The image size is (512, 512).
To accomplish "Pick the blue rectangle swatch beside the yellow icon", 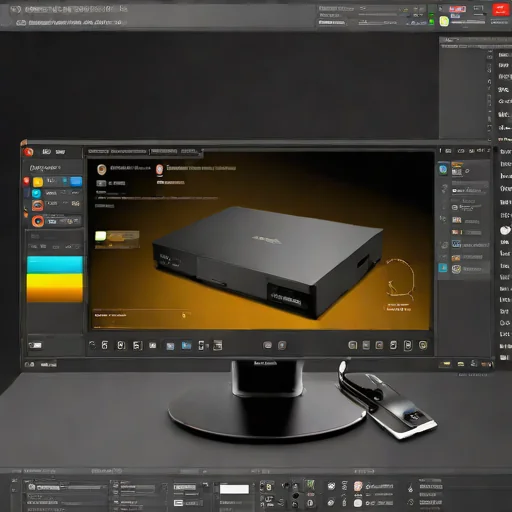I will click(76, 181).
